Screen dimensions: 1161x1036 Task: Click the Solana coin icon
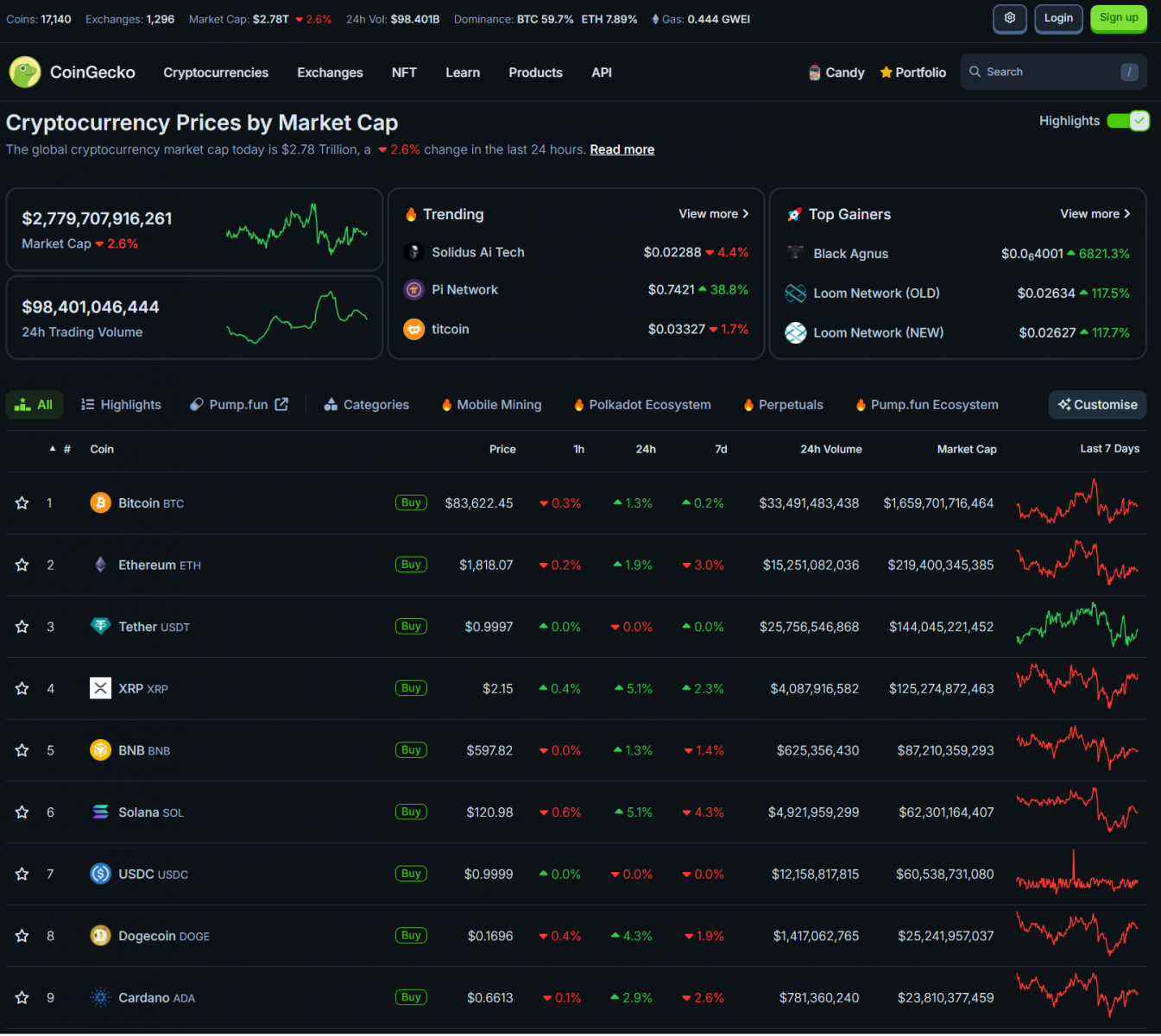pyautogui.click(x=100, y=812)
